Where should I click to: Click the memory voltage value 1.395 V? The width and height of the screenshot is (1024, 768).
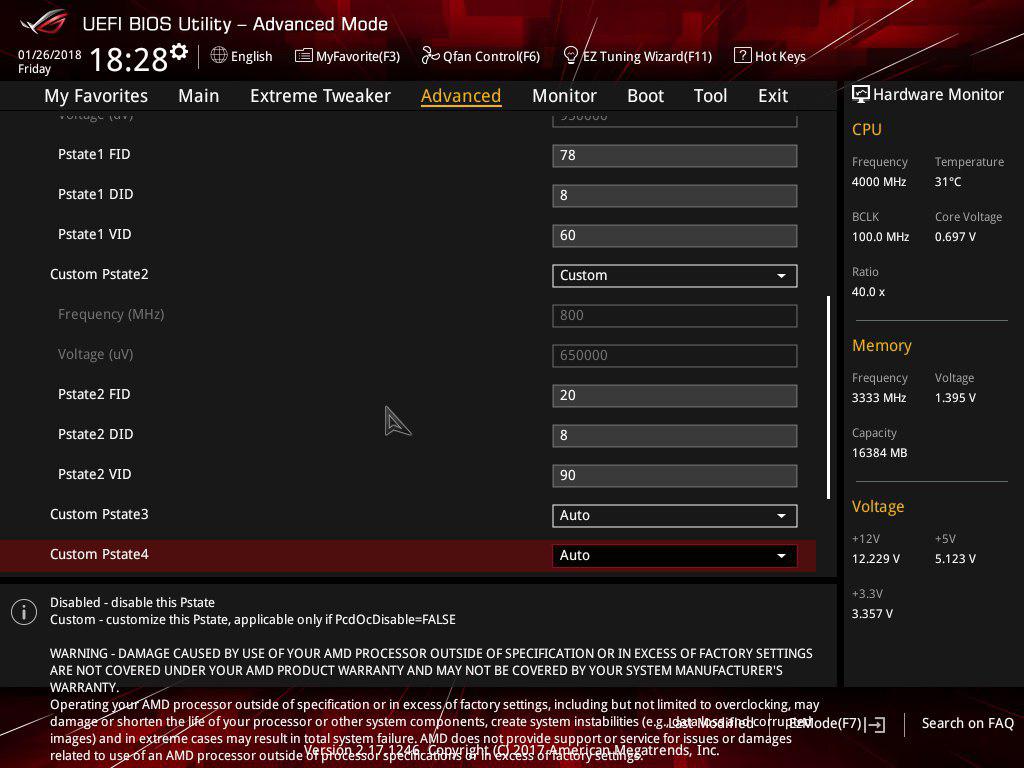pyautogui.click(x=955, y=398)
